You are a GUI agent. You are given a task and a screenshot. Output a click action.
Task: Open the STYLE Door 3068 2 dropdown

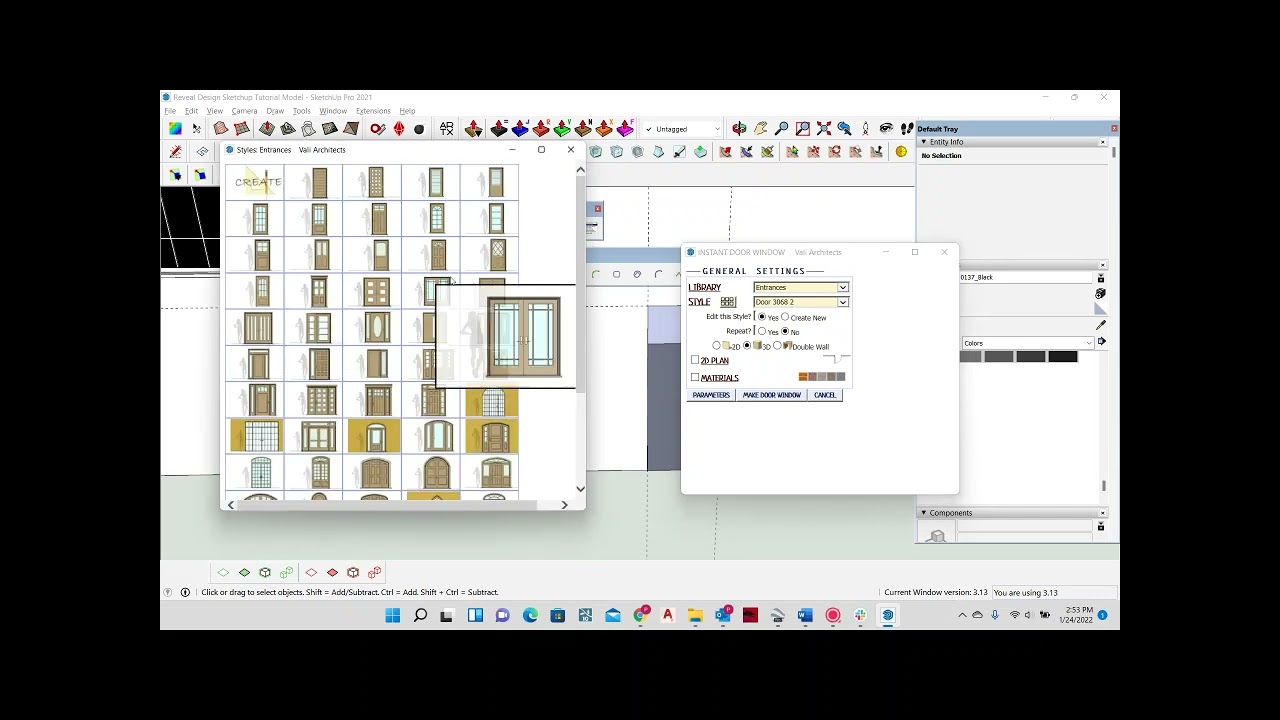801,302
